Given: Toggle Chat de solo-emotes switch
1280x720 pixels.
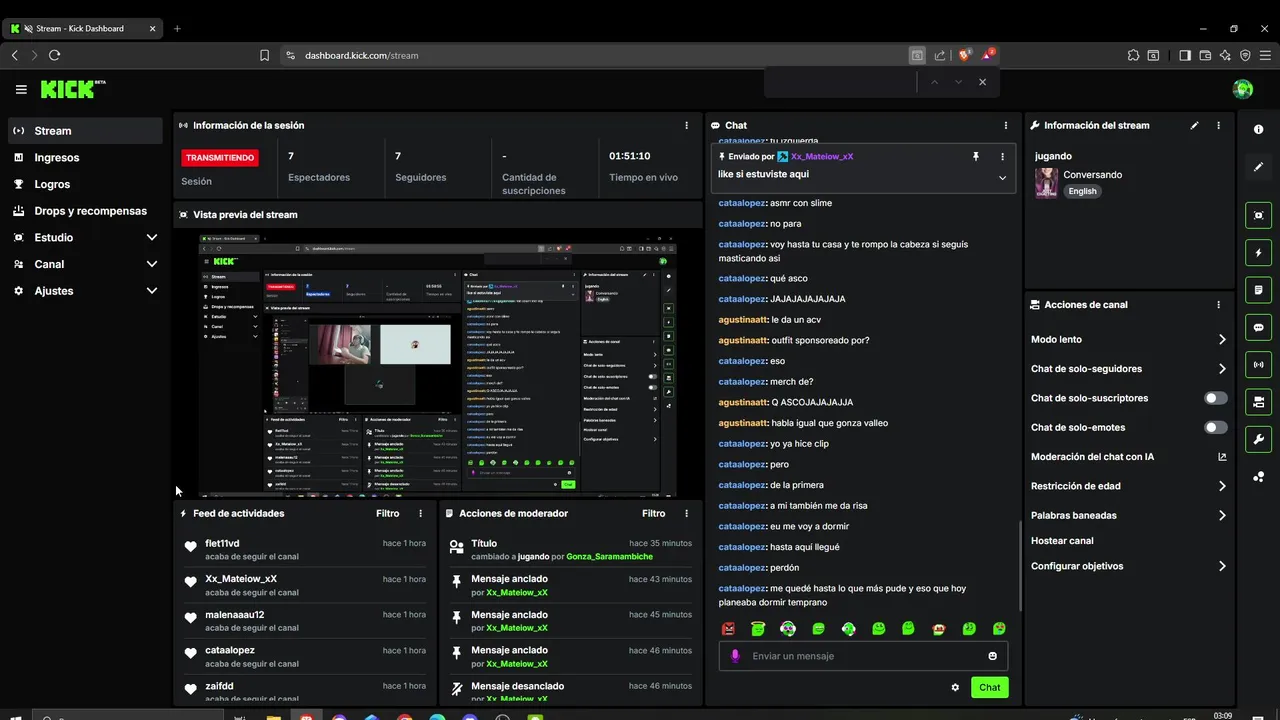Looking at the screenshot, I should [1216, 428].
